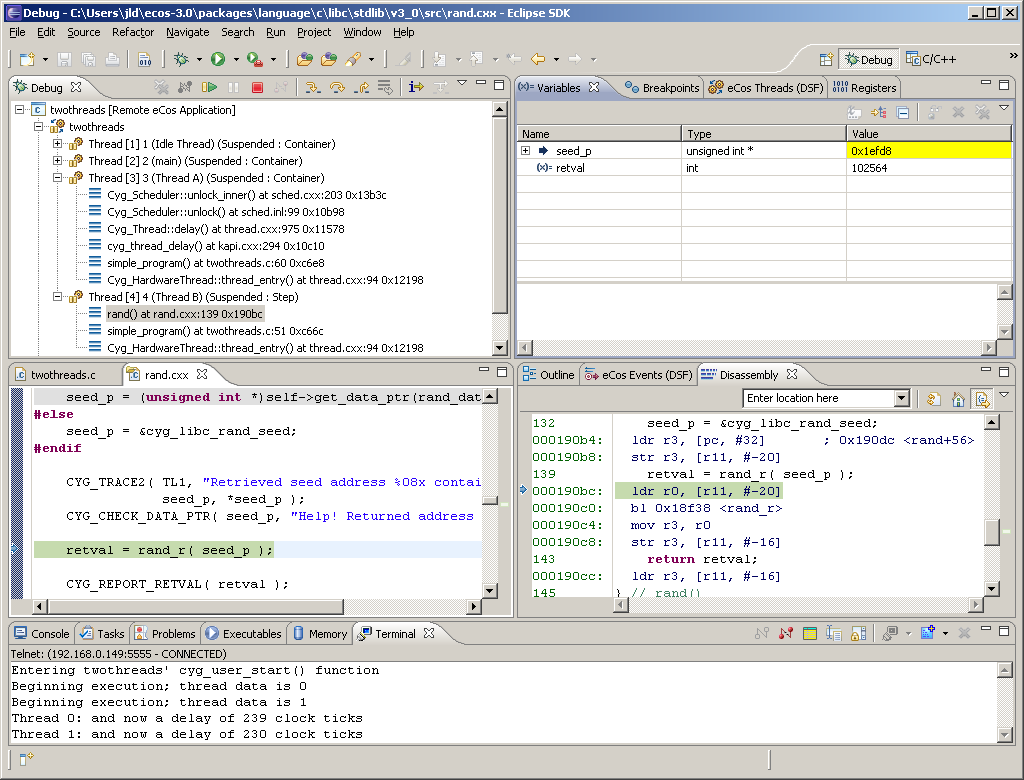Toggle Show Source icon in Disassembly view

click(x=982, y=398)
